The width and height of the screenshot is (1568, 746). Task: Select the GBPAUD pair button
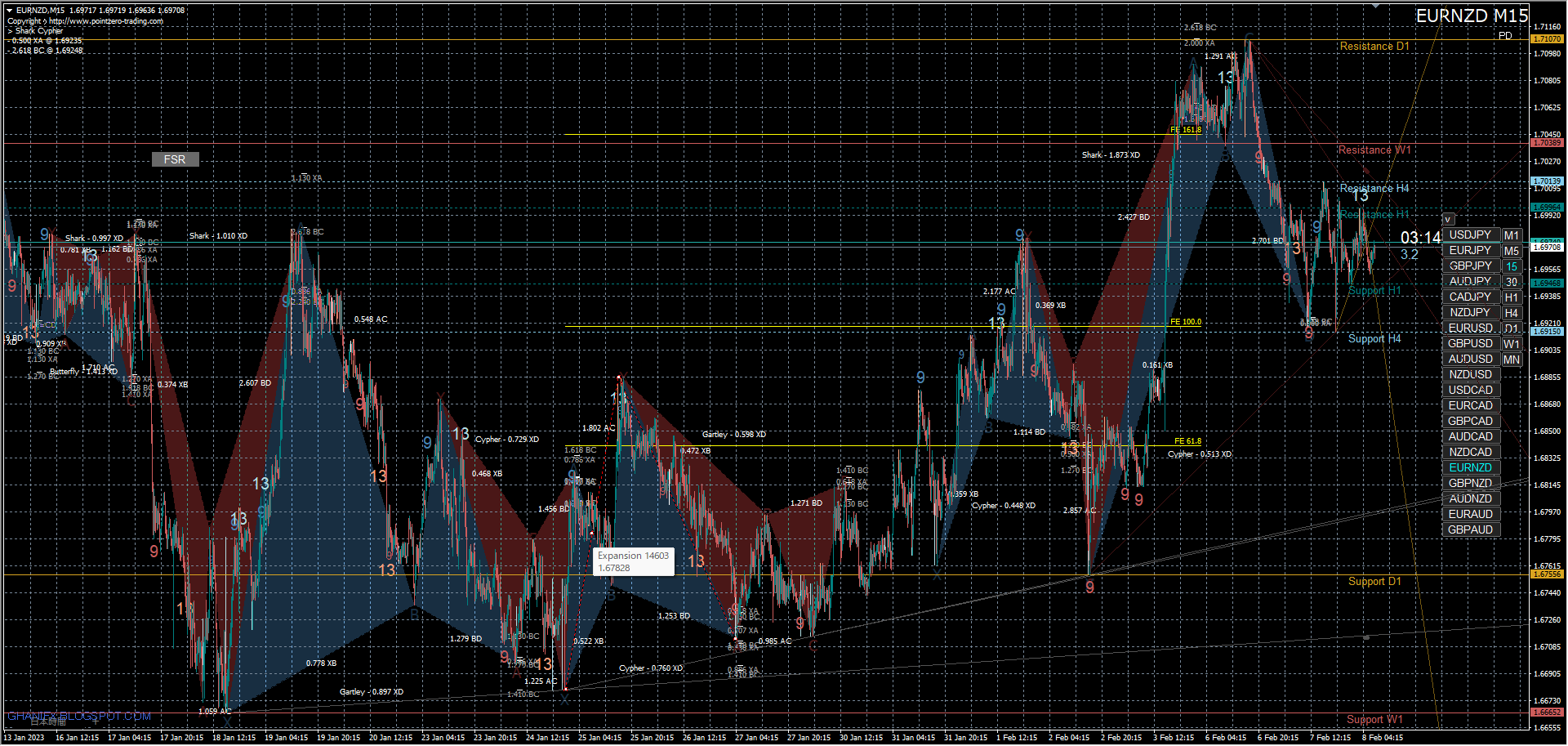(1470, 530)
